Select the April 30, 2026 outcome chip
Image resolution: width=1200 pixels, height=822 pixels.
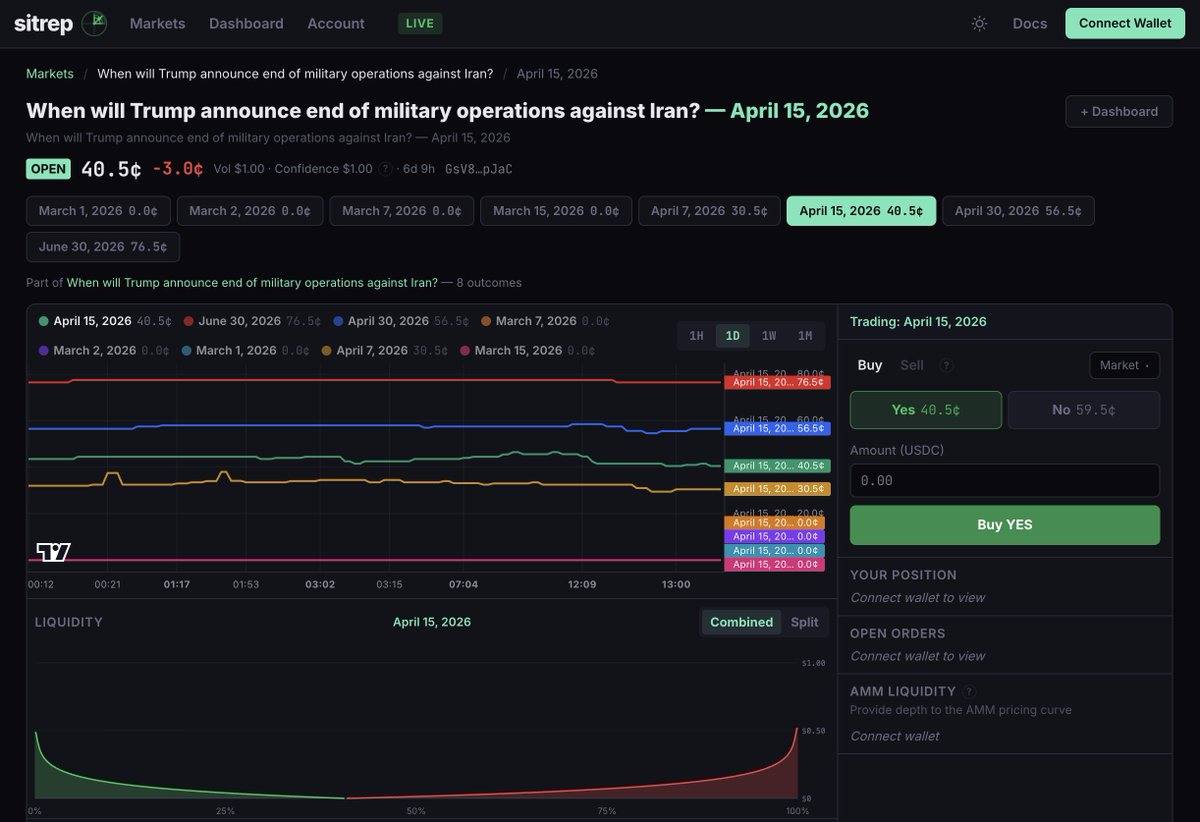[x=1018, y=211]
